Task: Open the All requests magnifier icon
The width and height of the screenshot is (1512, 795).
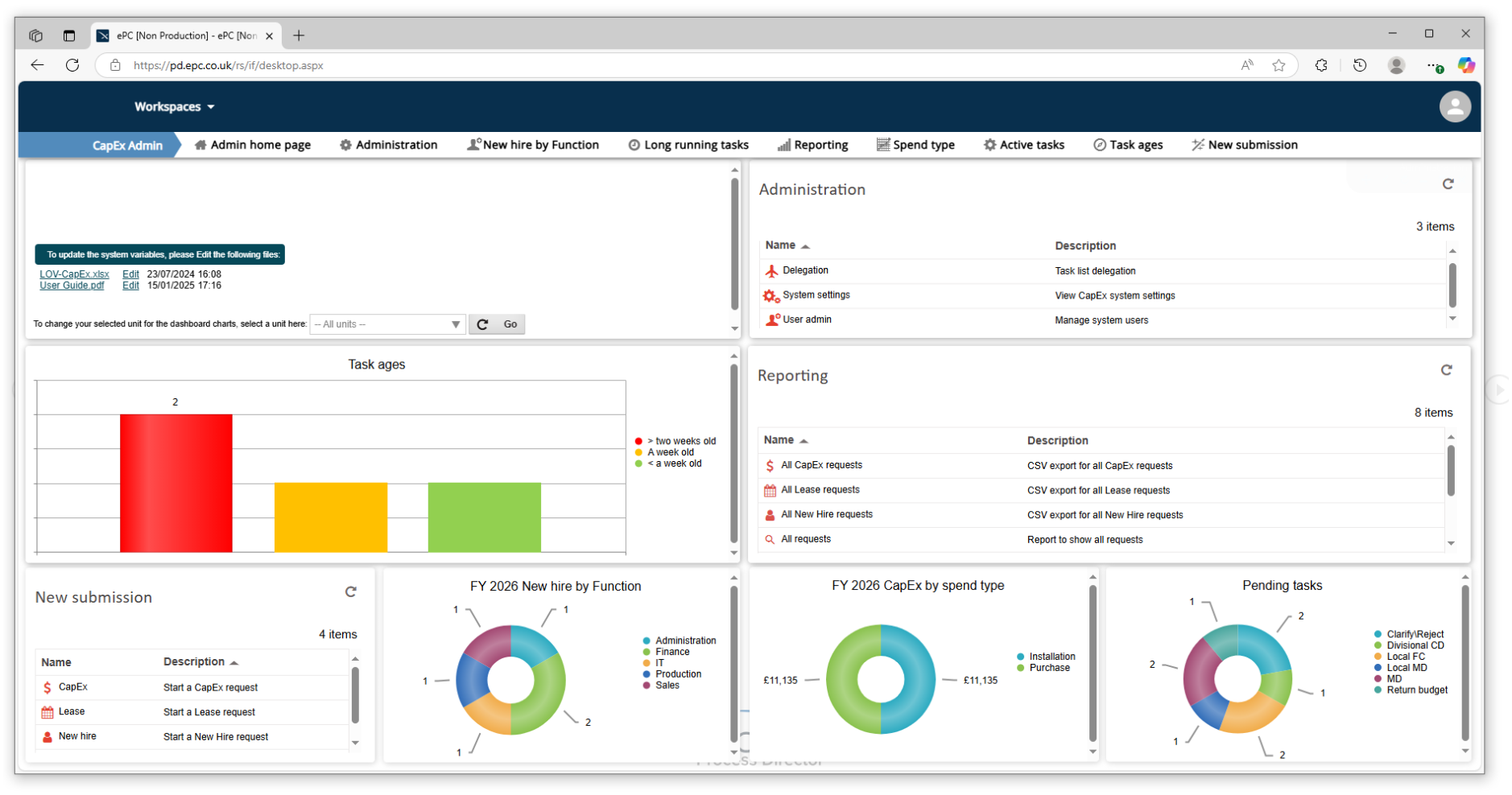Action: (x=769, y=539)
